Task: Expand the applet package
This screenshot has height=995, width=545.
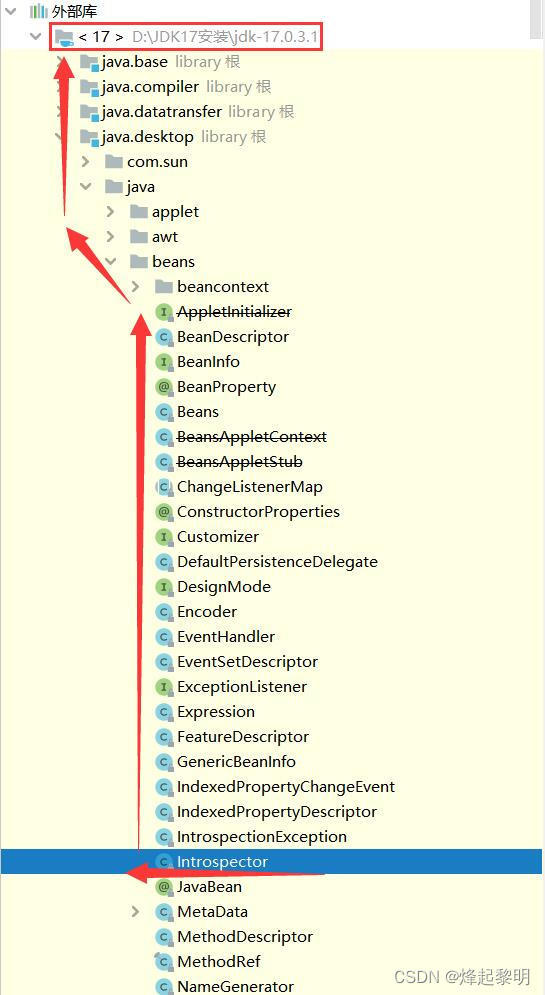Action: click(x=110, y=211)
